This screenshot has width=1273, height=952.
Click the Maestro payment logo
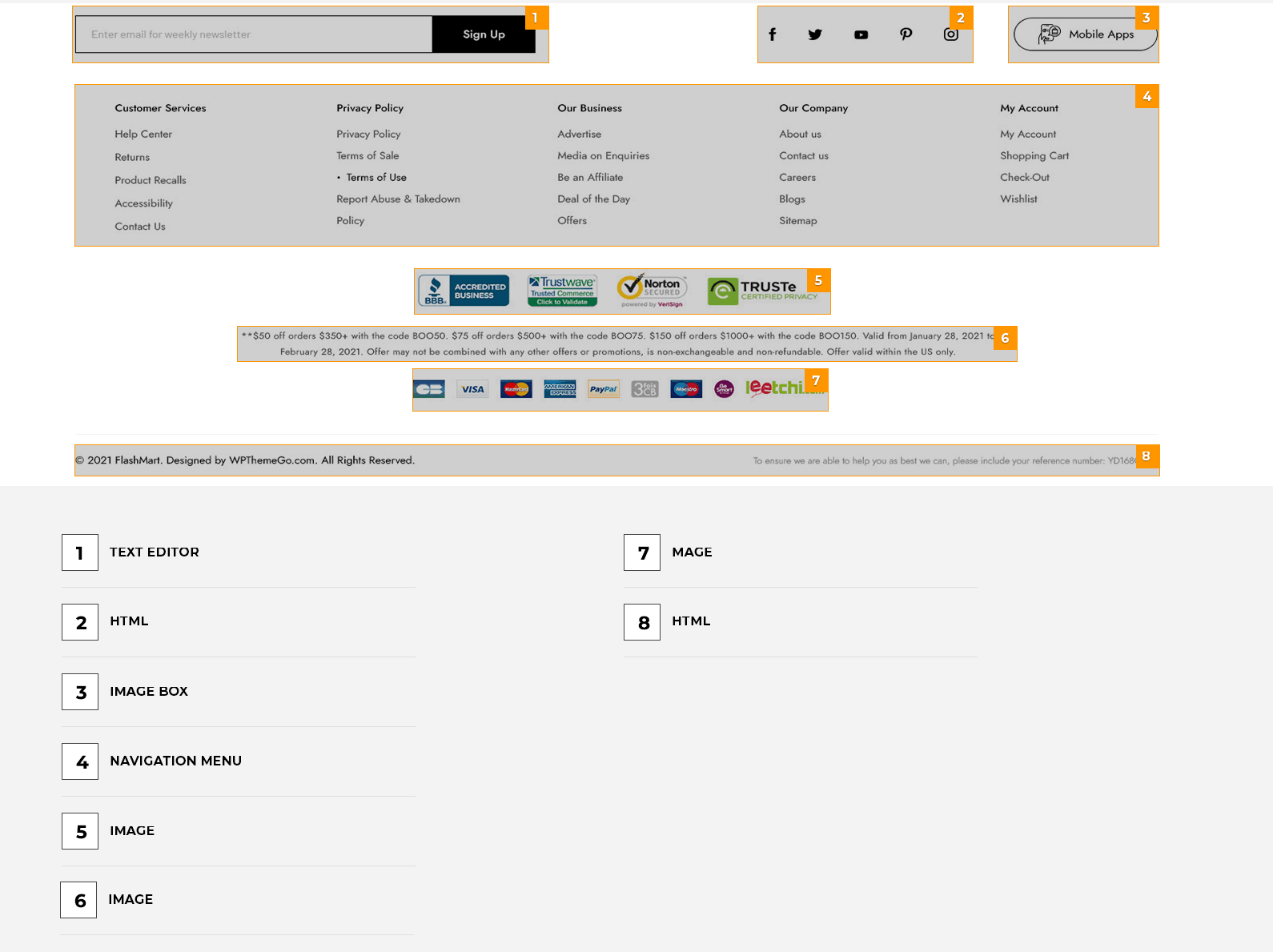686,389
